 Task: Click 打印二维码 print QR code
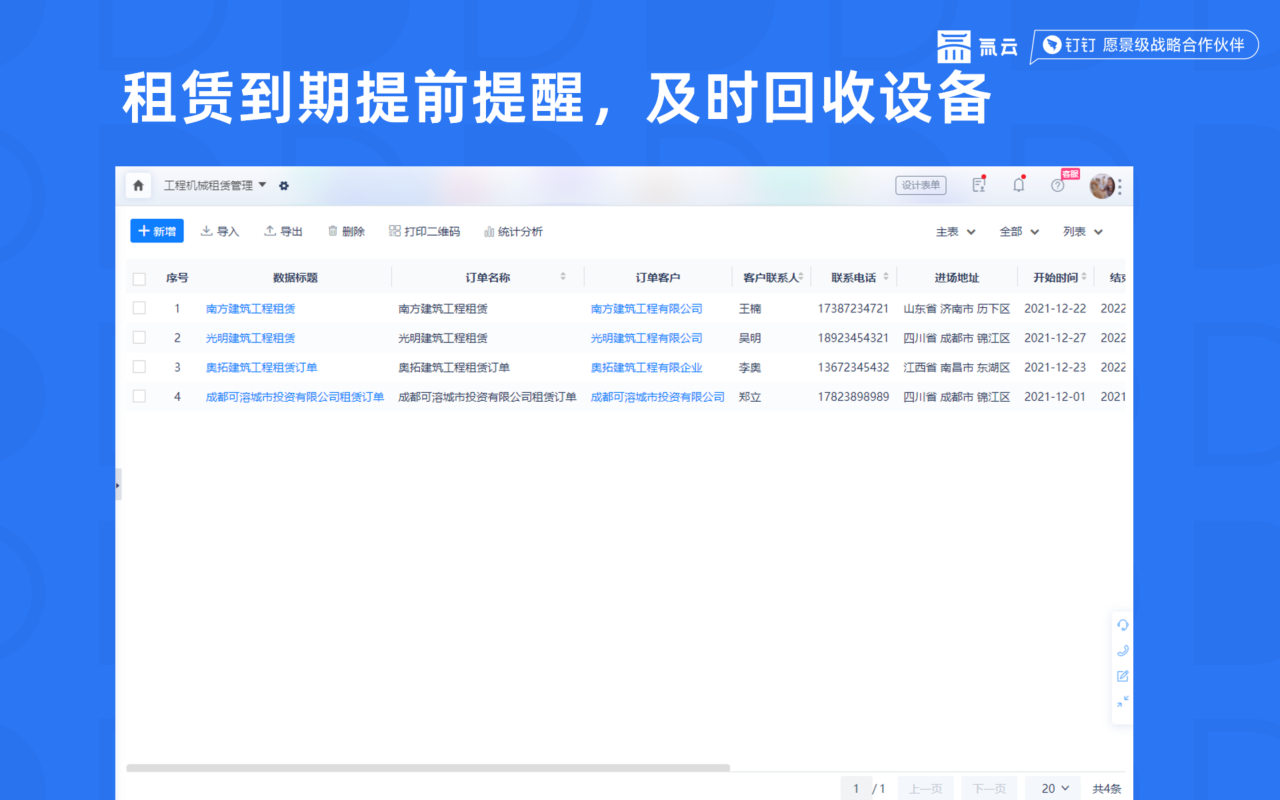[x=424, y=231]
